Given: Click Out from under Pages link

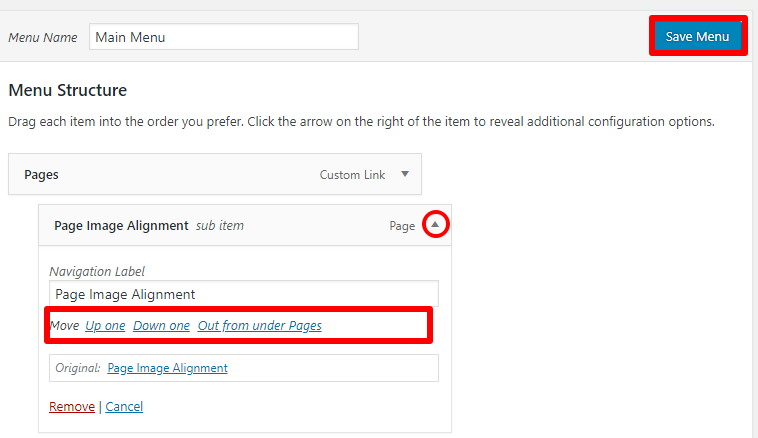Looking at the screenshot, I should click(259, 326).
